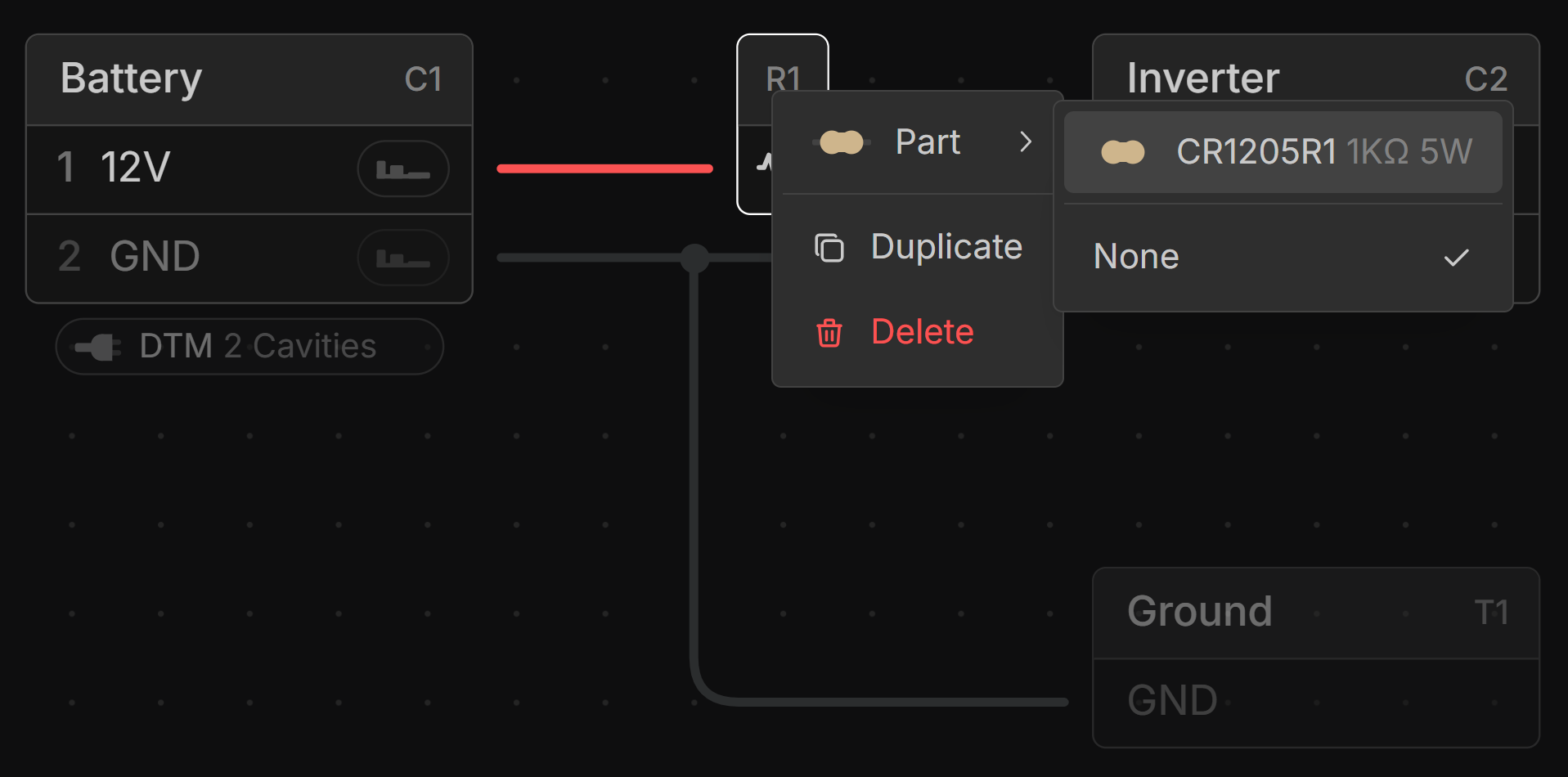Click the checkmark next to None
Screen dimensions: 1568x777
(1456, 258)
